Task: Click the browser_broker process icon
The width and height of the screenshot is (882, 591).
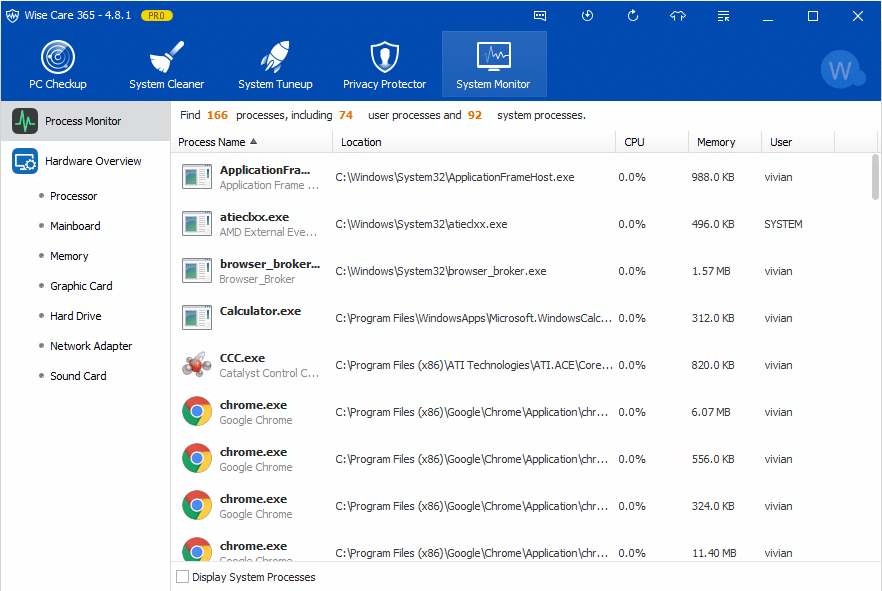Action: click(x=197, y=270)
